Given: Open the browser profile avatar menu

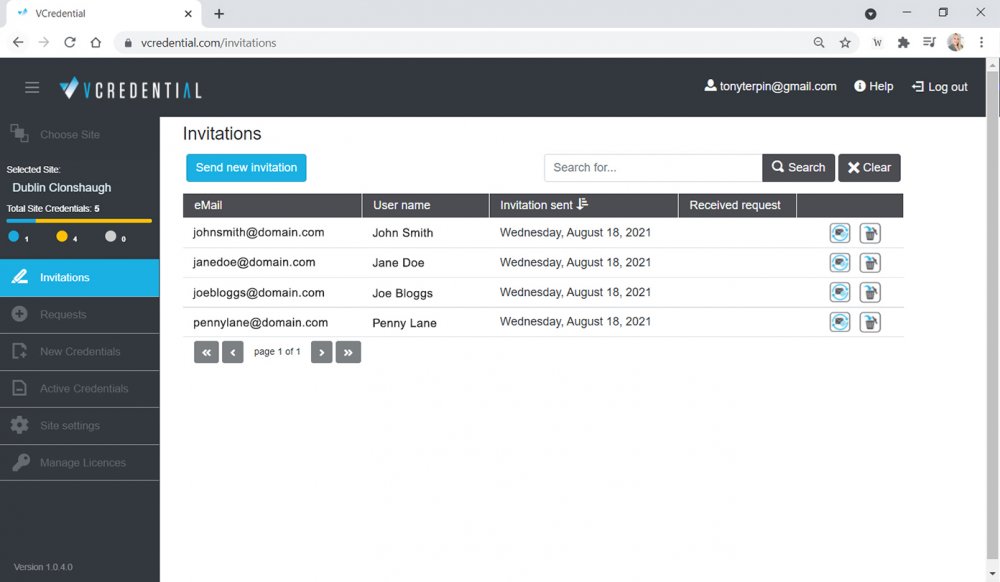Looking at the screenshot, I should 955,42.
